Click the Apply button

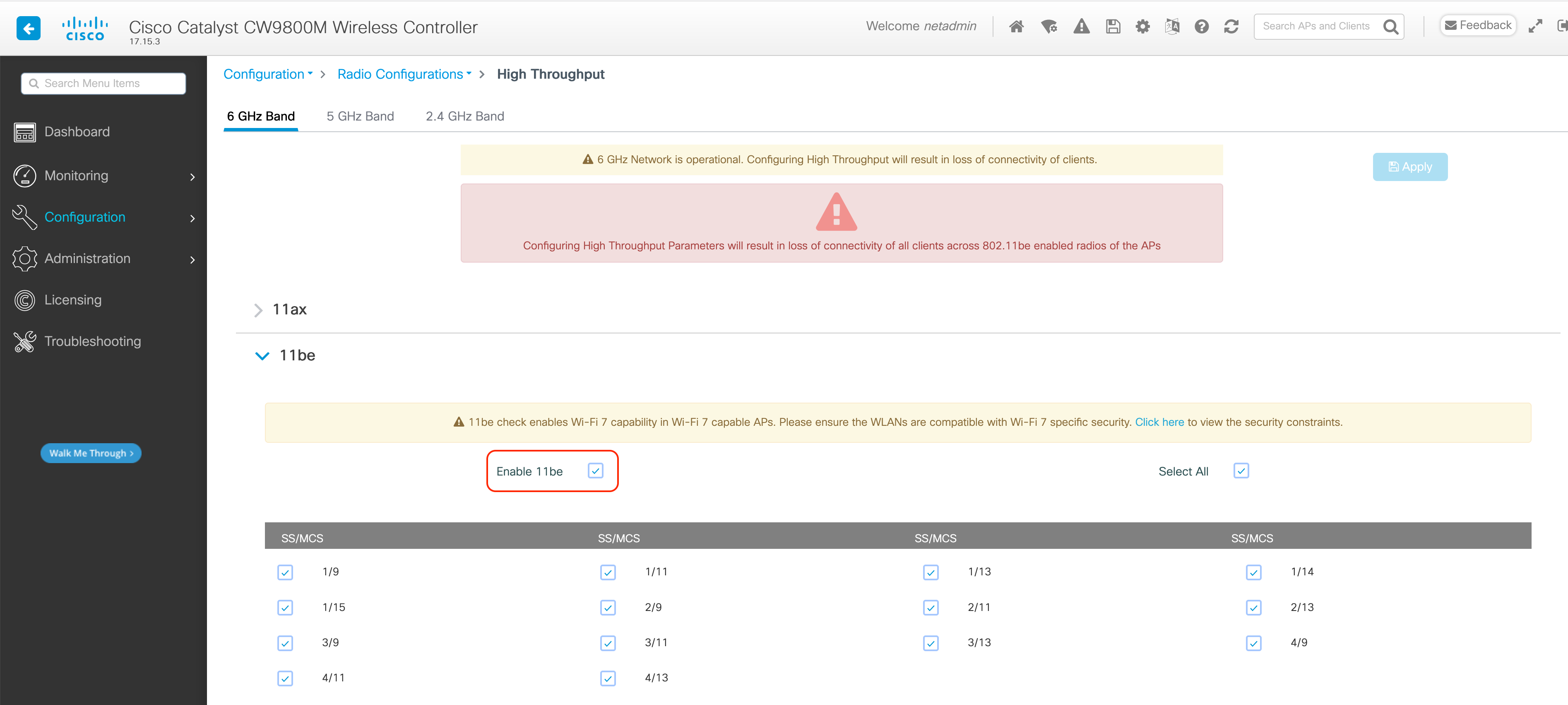tap(1410, 167)
